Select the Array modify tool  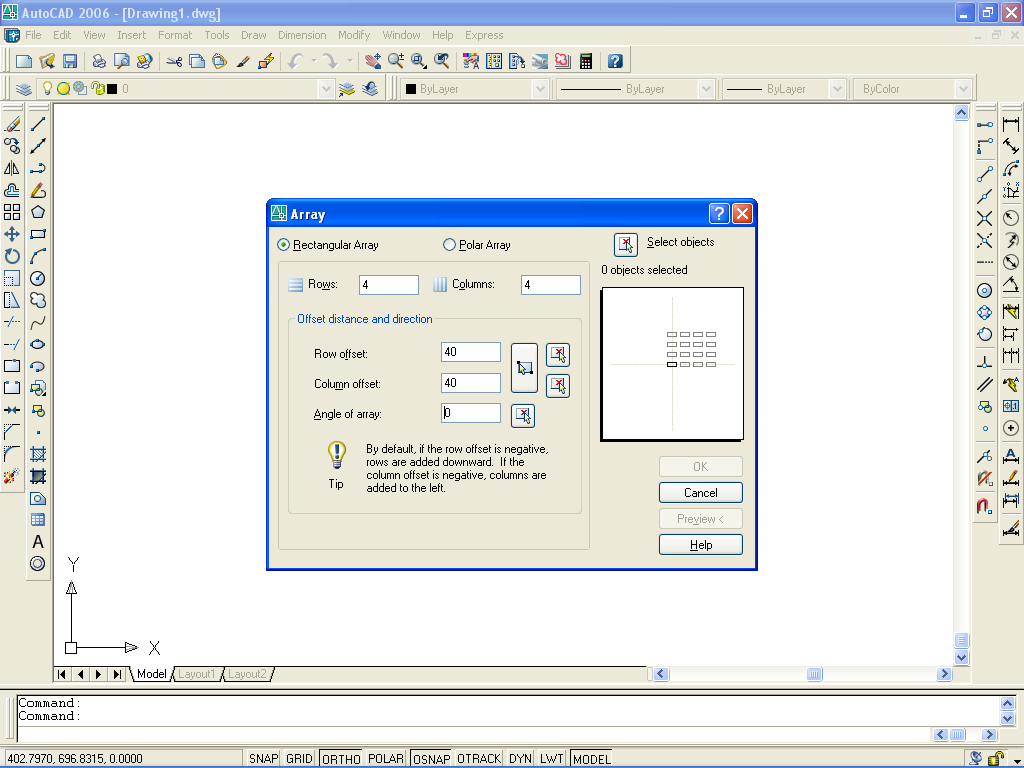pyautogui.click(x=12, y=212)
